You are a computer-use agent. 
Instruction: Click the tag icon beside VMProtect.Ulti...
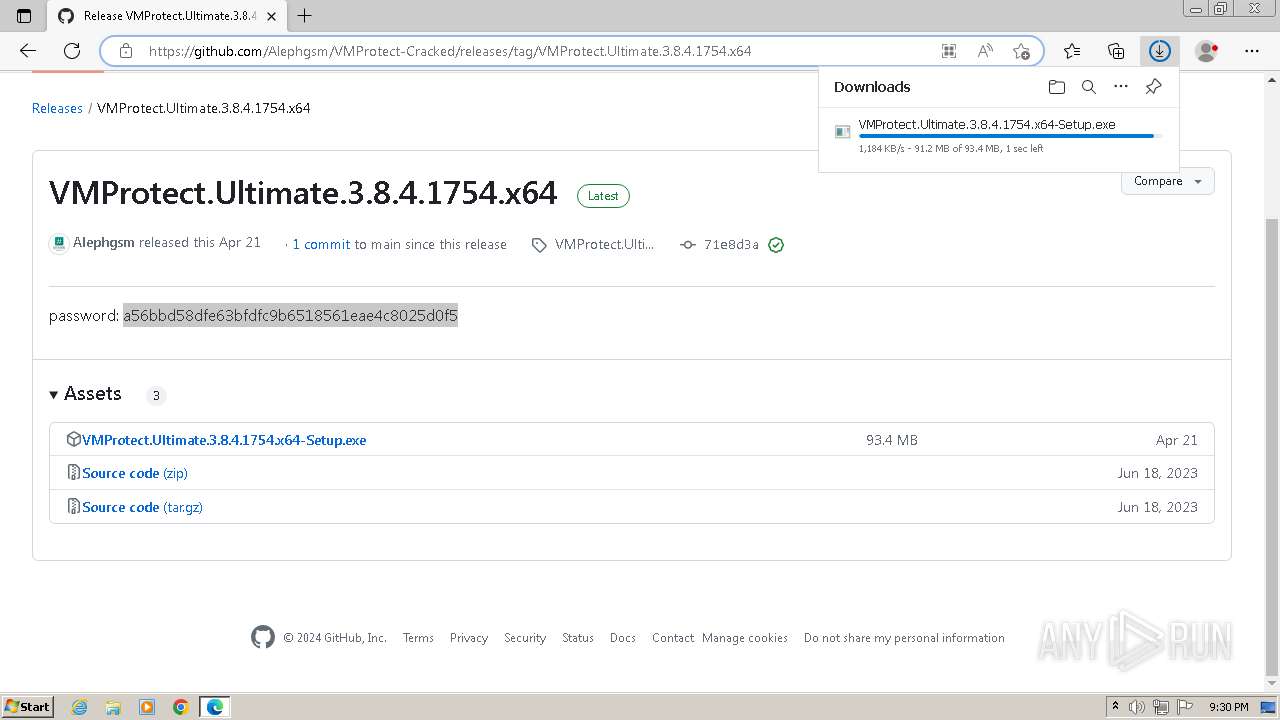click(x=539, y=245)
